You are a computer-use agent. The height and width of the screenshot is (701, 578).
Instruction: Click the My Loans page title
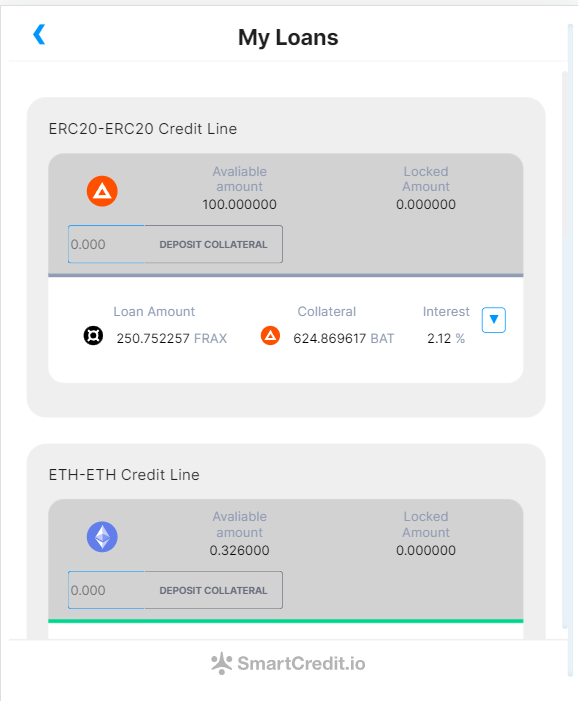(x=288, y=37)
